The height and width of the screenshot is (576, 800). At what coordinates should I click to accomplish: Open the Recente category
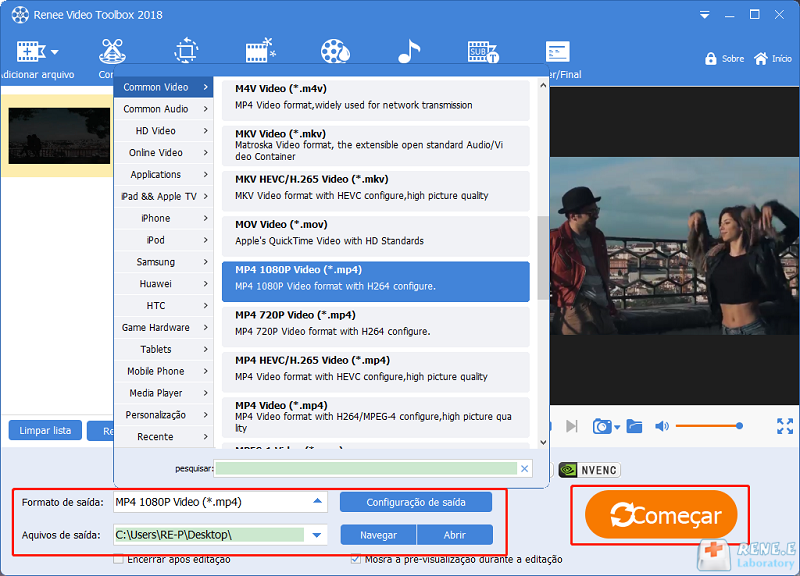[x=163, y=437]
